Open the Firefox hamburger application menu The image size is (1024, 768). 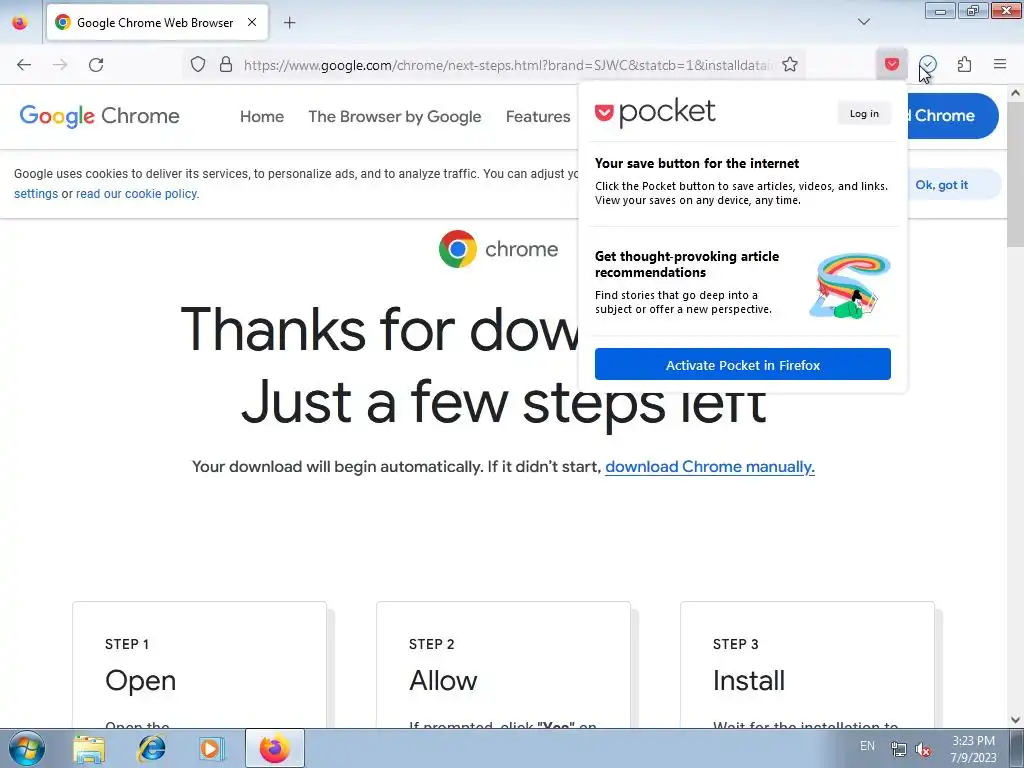pos(1000,64)
